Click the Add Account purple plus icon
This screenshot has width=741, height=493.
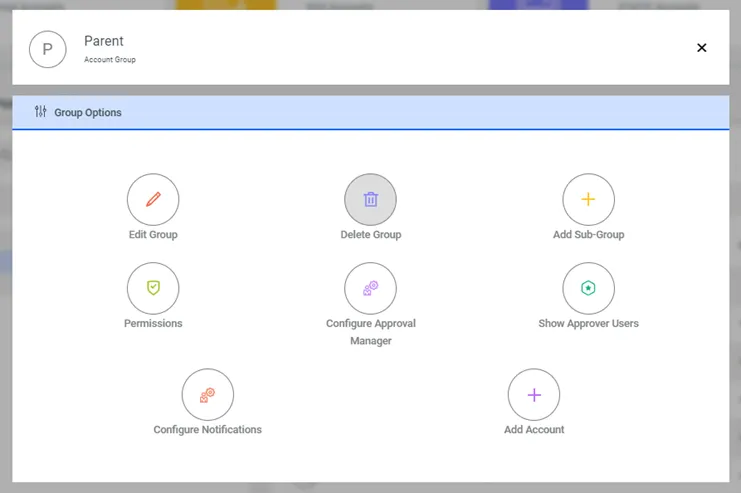coord(534,395)
